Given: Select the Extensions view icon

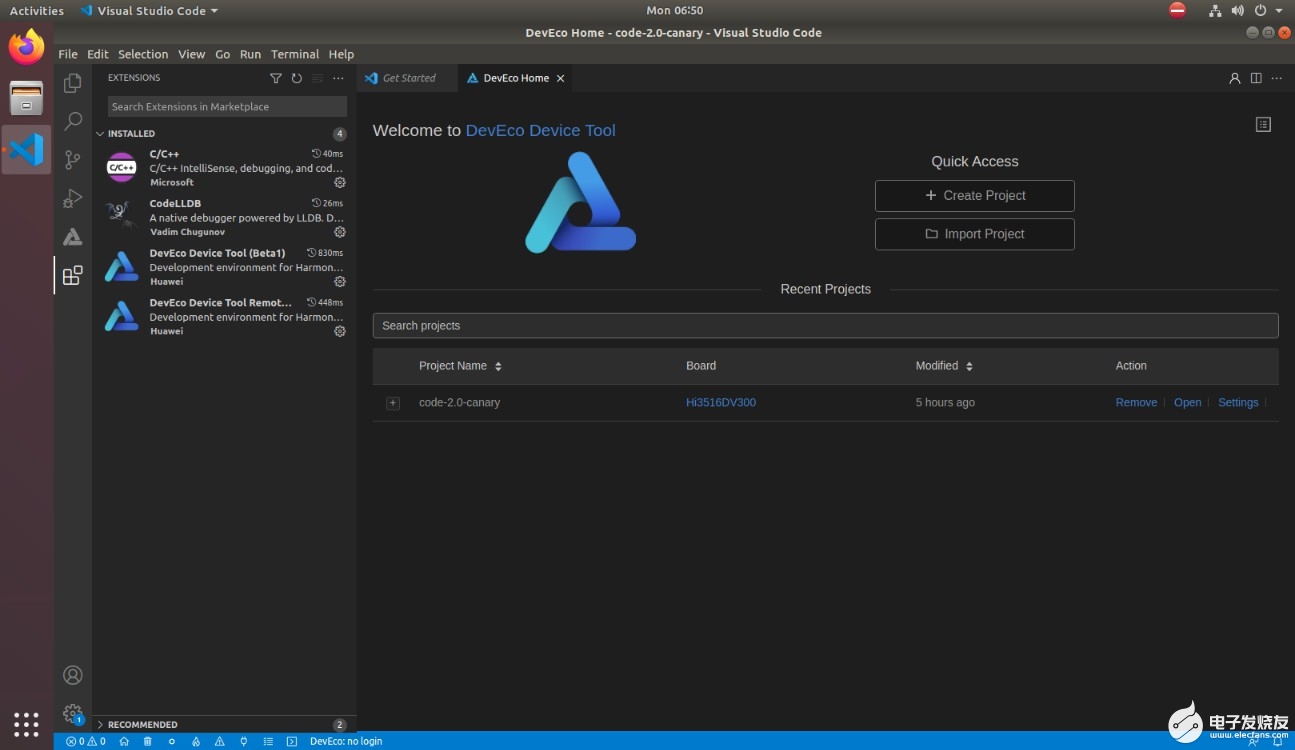Looking at the screenshot, I should (x=72, y=275).
